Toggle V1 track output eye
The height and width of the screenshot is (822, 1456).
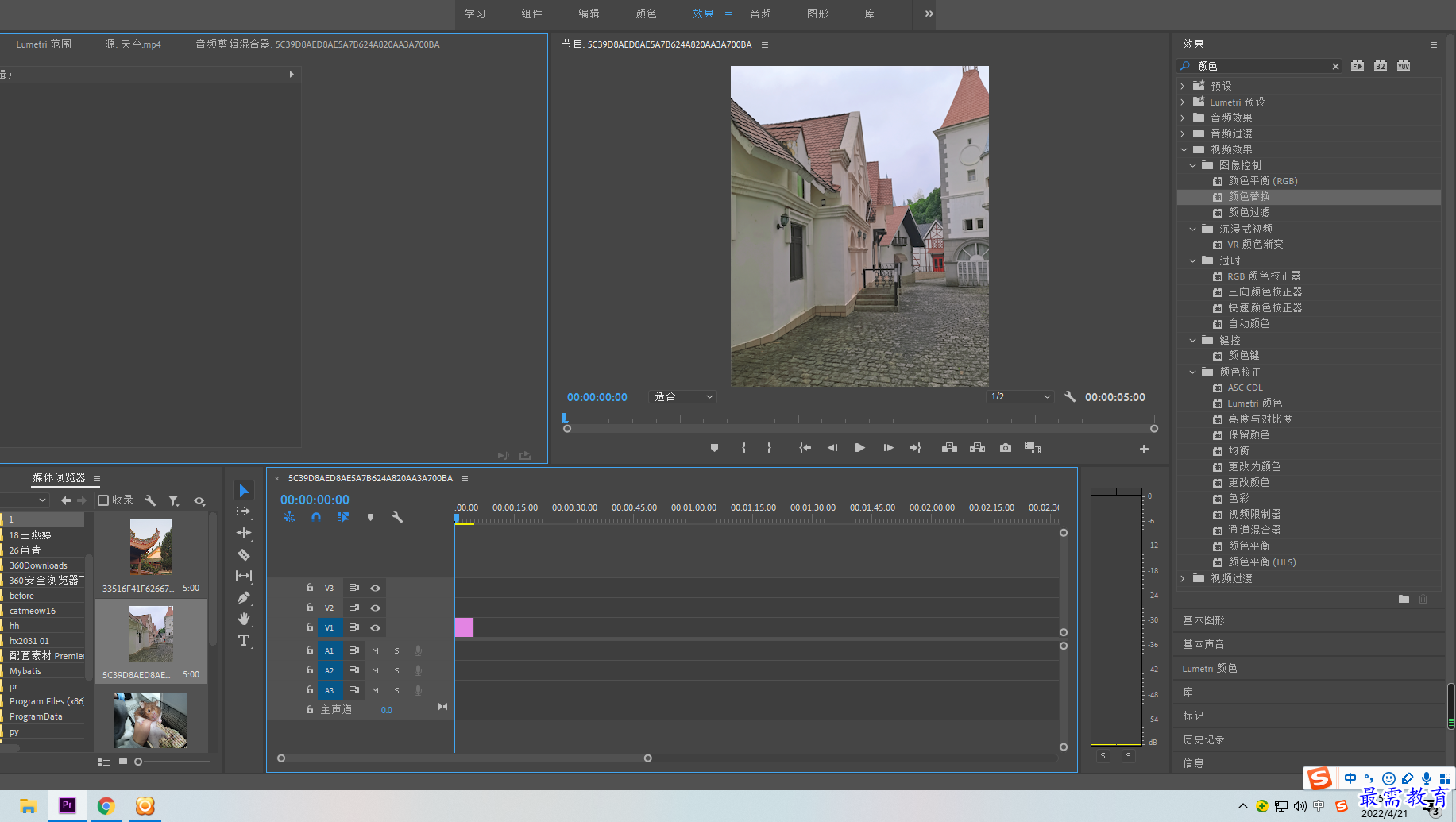376,627
